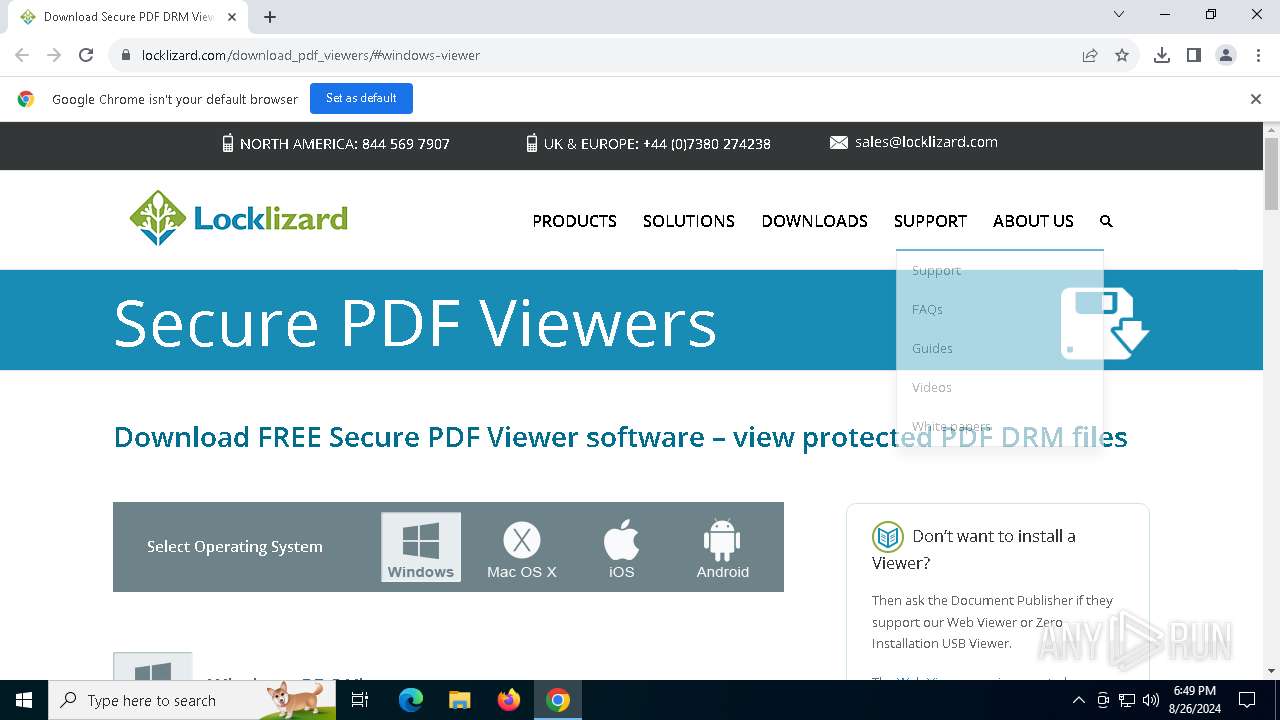Open Chrome profile avatar

tap(1226, 55)
